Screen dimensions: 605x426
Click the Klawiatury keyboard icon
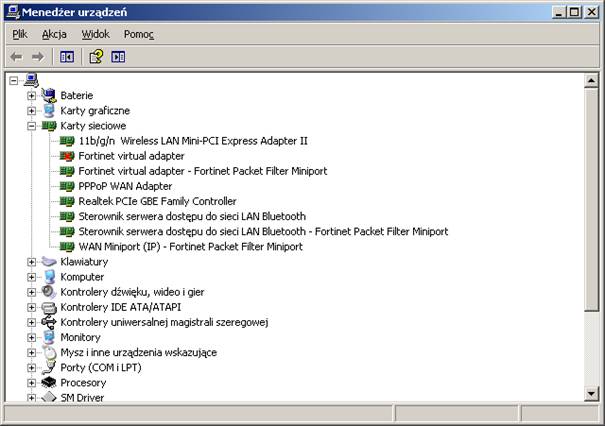pyautogui.click(x=49, y=262)
